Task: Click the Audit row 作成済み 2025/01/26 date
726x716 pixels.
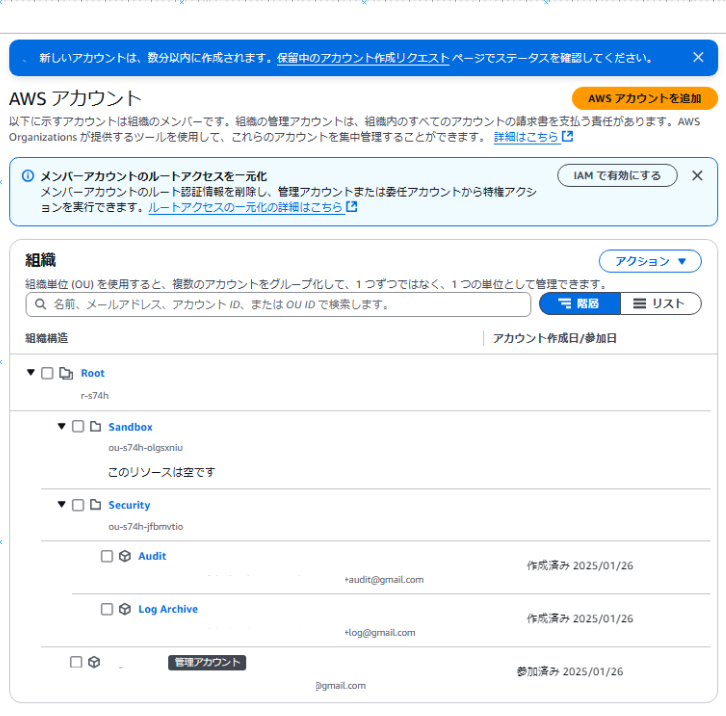Action: coord(580,566)
